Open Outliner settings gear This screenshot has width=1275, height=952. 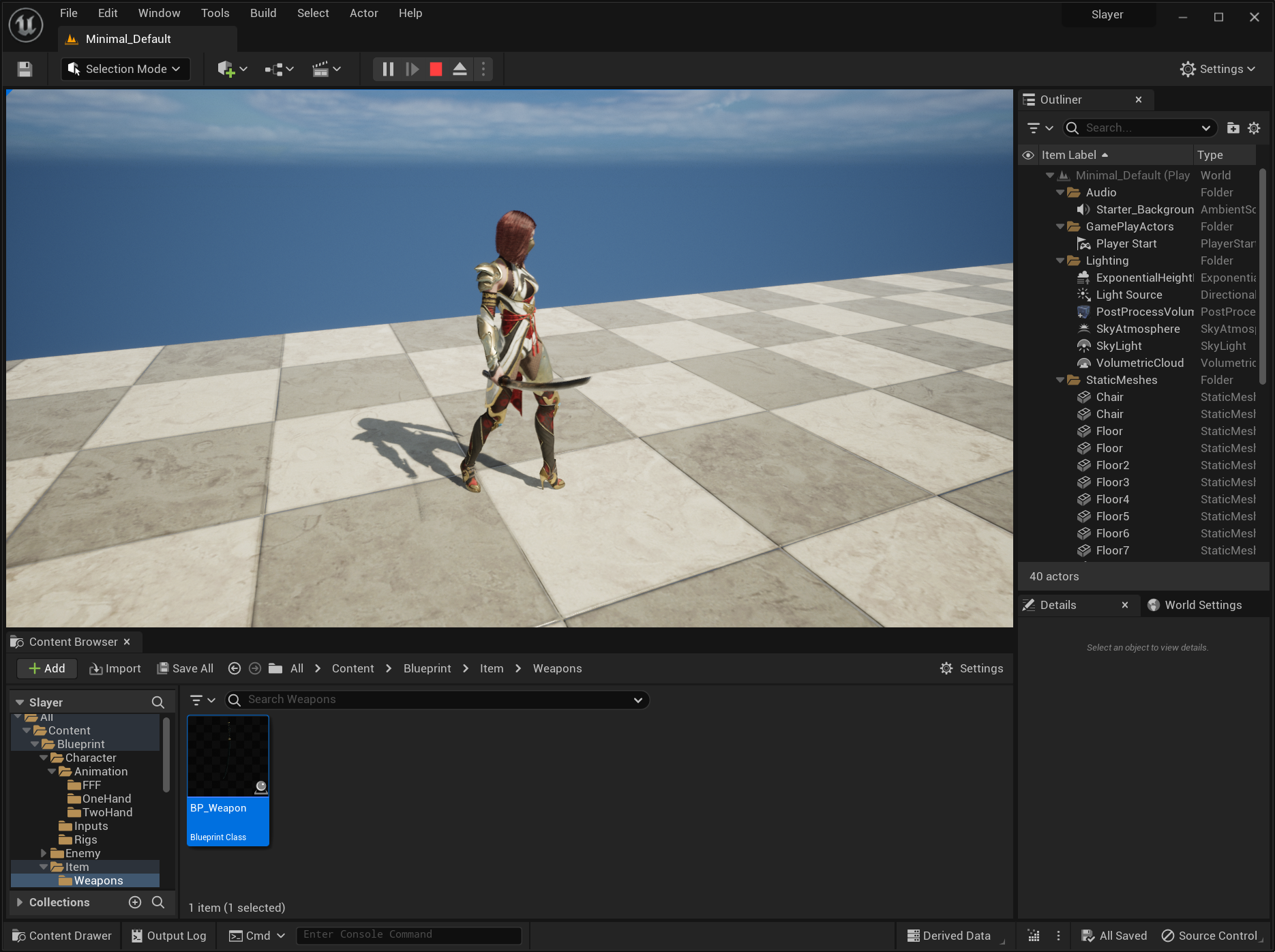(1254, 128)
